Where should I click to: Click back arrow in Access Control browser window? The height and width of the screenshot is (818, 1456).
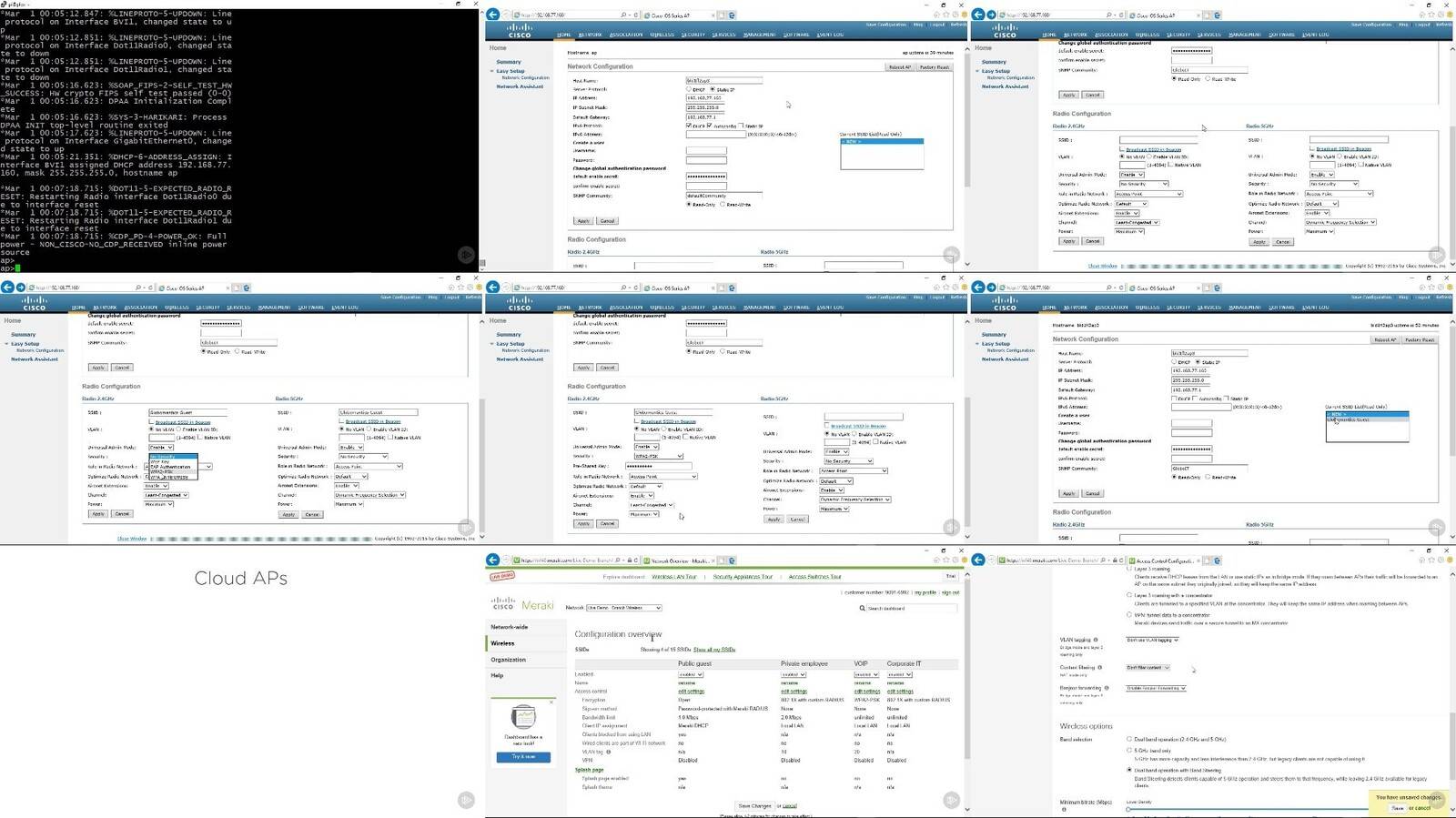pos(978,560)
